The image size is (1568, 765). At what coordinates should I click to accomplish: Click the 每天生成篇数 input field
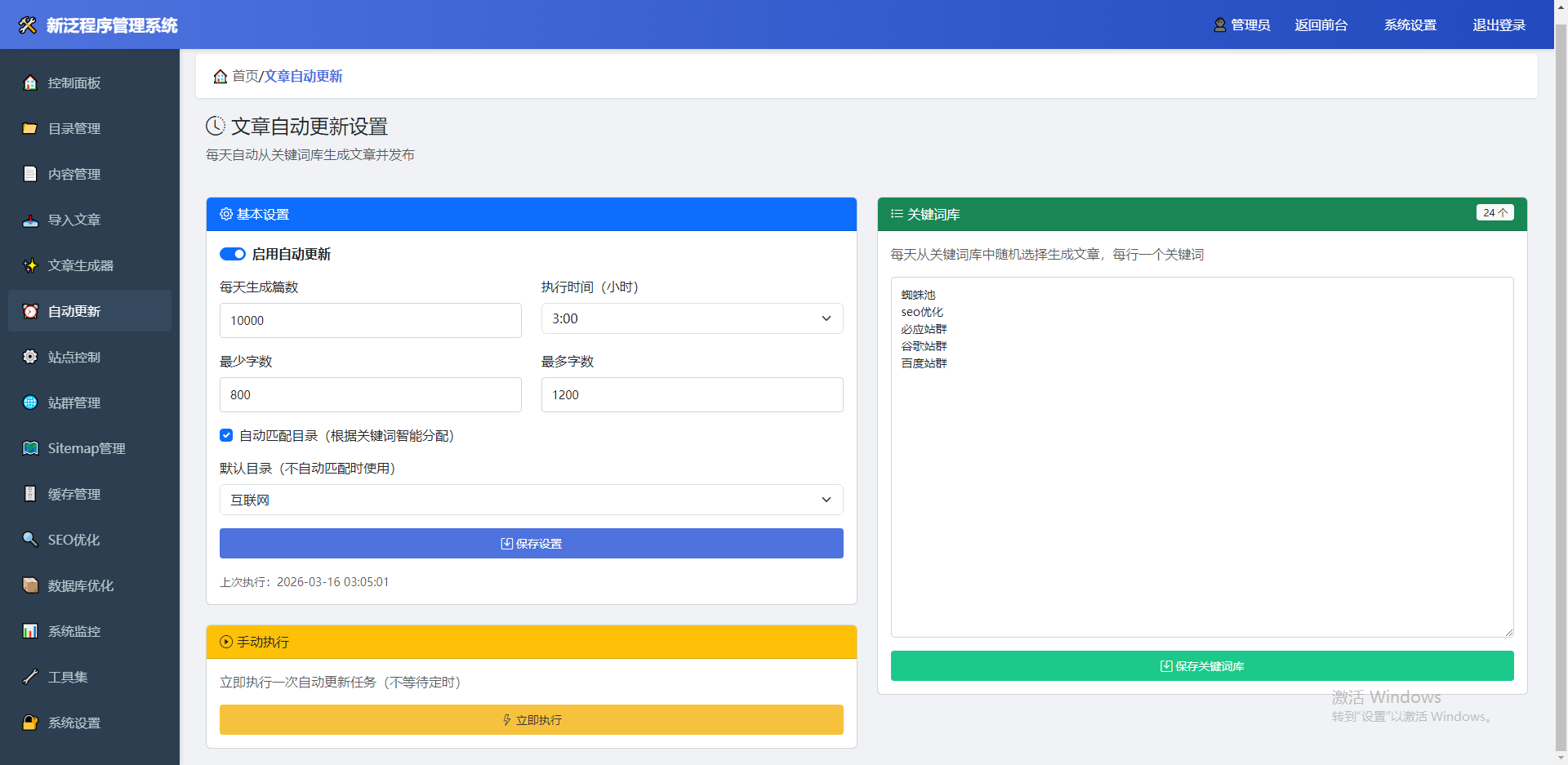[370, 321]
